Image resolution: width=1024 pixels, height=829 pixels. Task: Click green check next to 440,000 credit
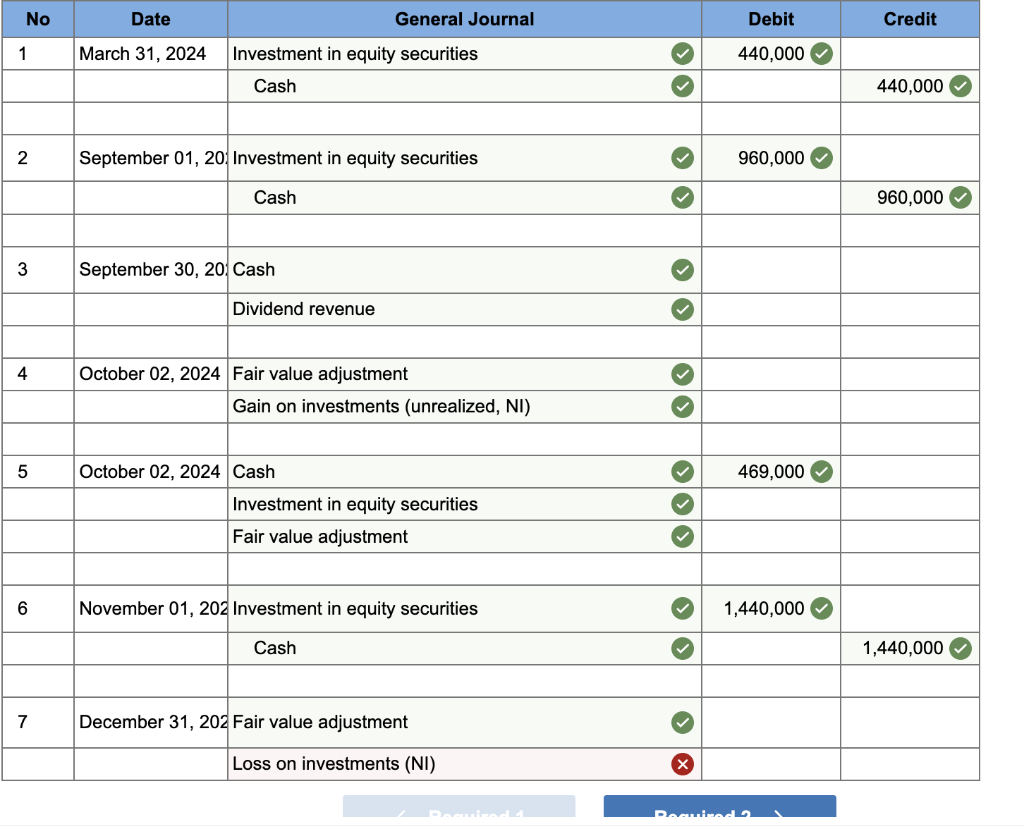coord(960,86)
